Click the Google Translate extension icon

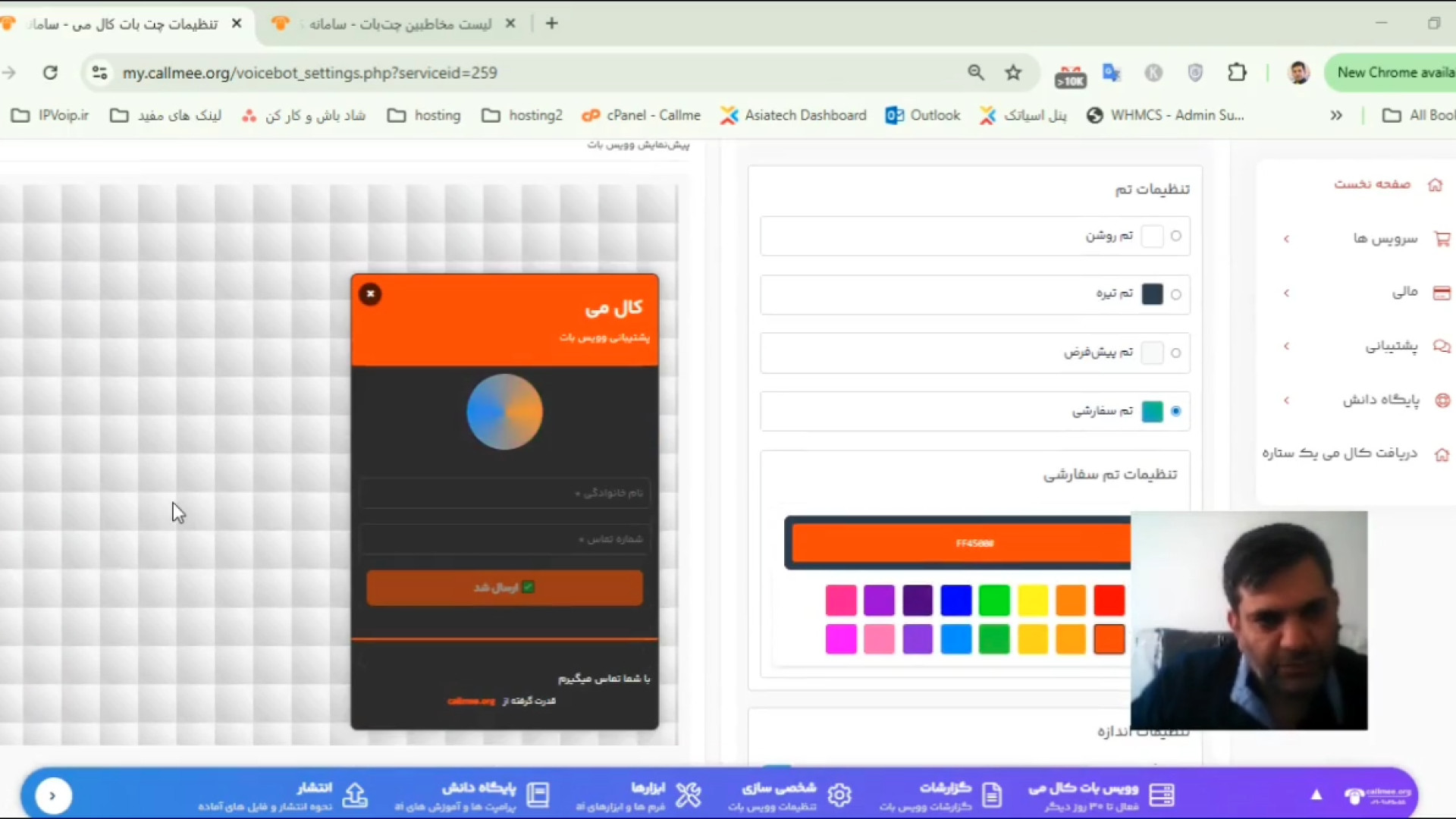tap(1112, 73)
